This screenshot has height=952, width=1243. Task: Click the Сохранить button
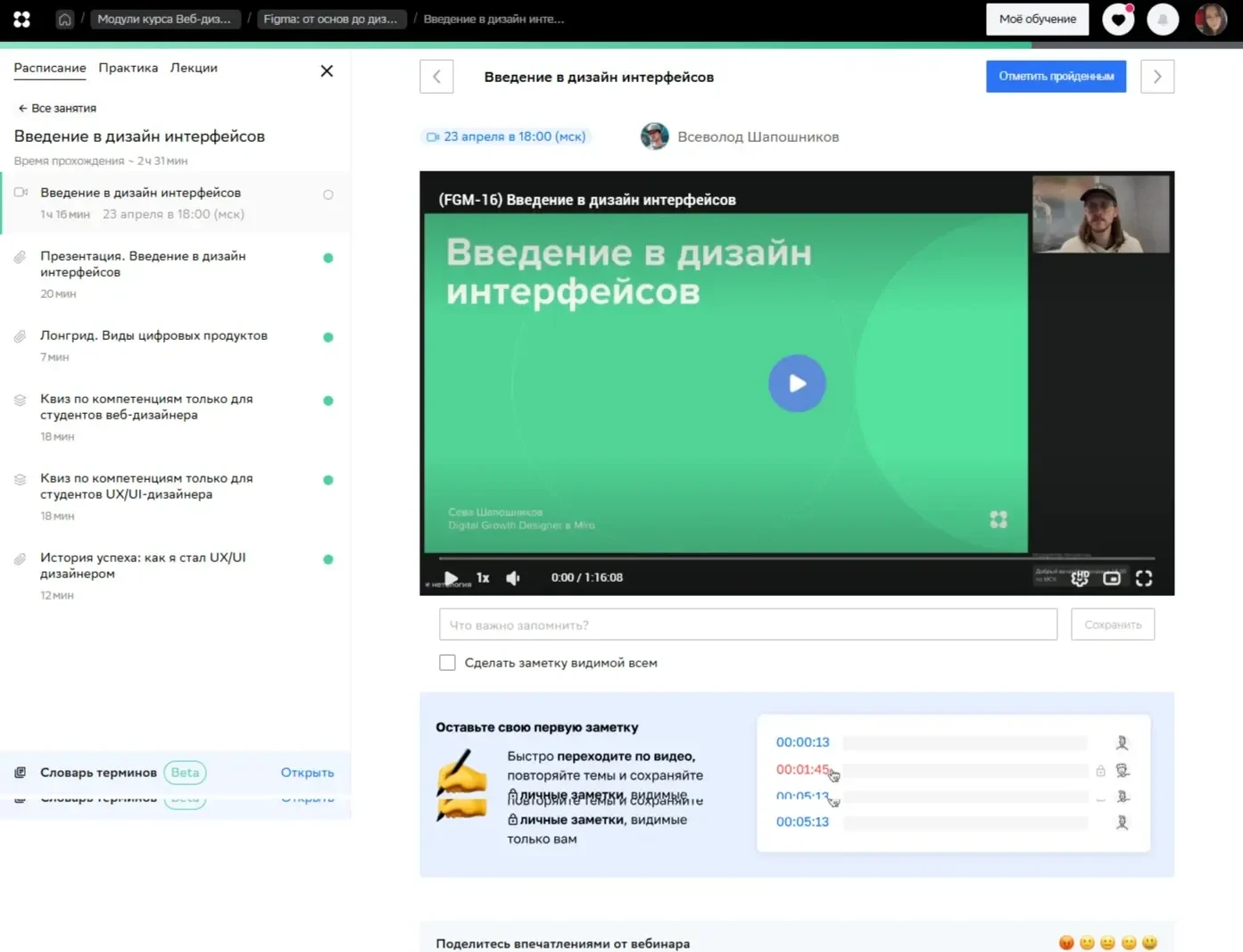click(x=1113, y=625)
